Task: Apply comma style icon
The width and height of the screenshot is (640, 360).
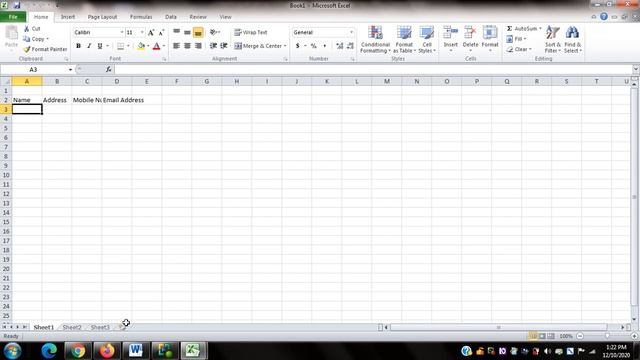Action: click(324, 46)
